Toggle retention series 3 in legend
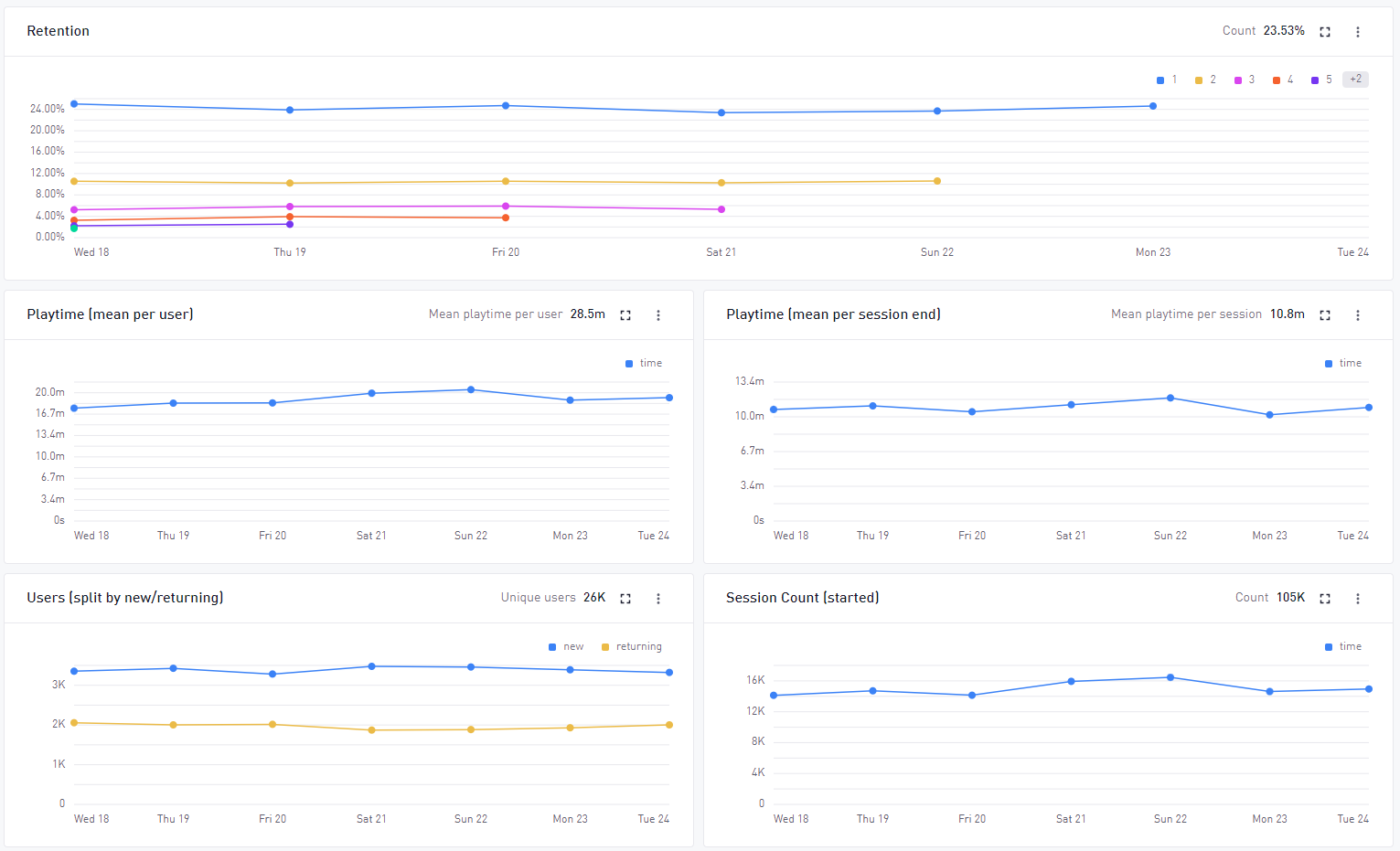Viewport: 1400px width, 851px height. pyautogui.click(x=1245, y=80)
